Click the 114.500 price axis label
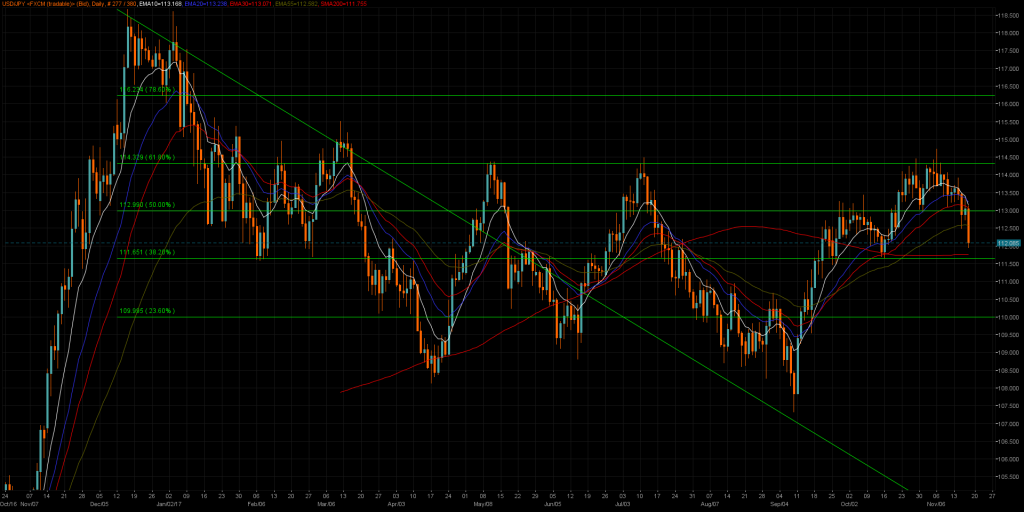The image size is (1024, 512). click(1009, 157)
